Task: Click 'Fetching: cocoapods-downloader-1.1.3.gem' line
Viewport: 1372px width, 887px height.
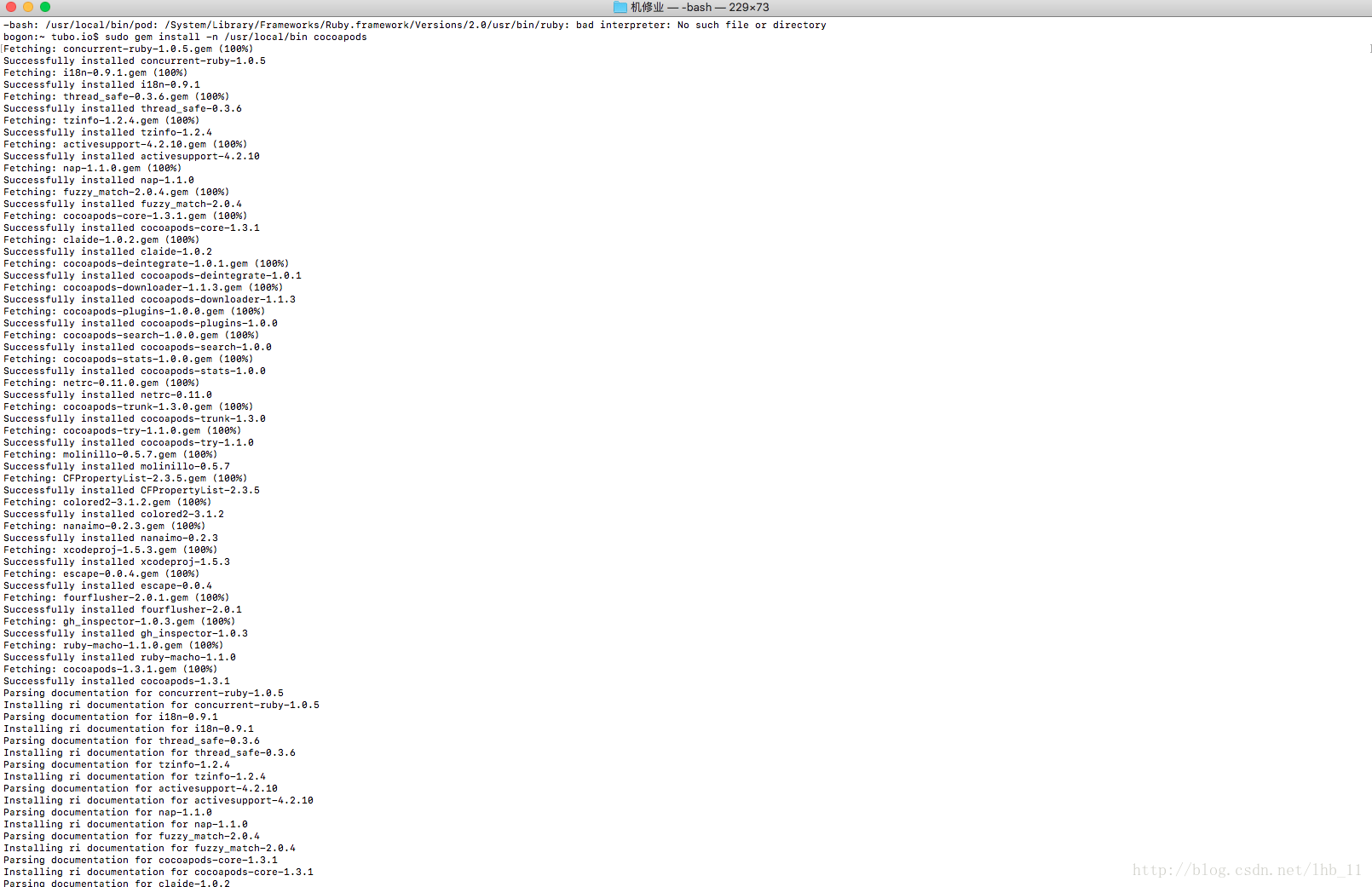Action: (x=143, y=287)
